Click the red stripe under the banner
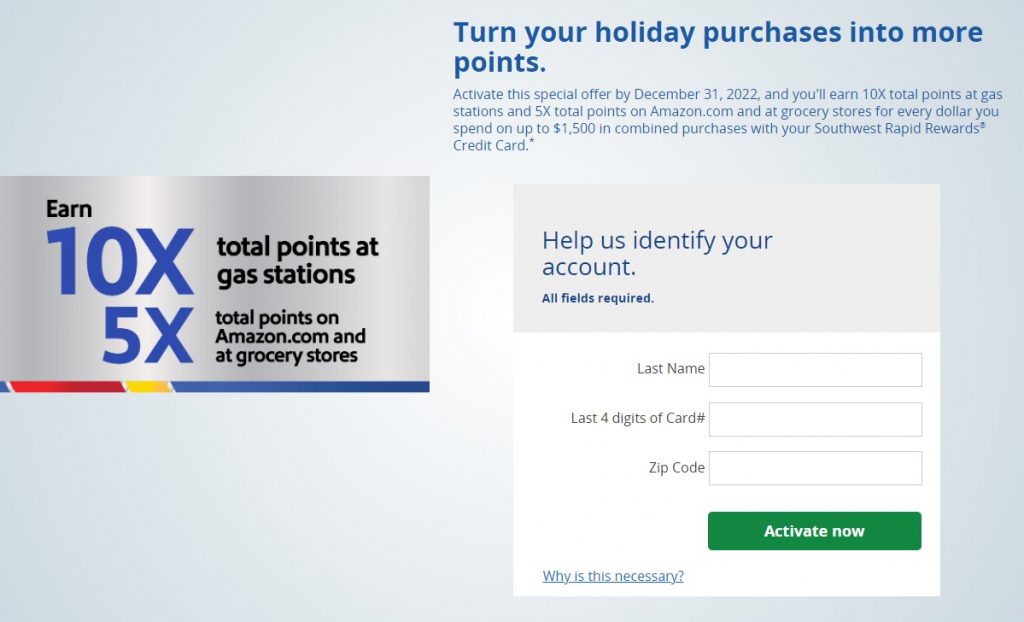This screenshot has height=622, width=1024. coord(67,387)
